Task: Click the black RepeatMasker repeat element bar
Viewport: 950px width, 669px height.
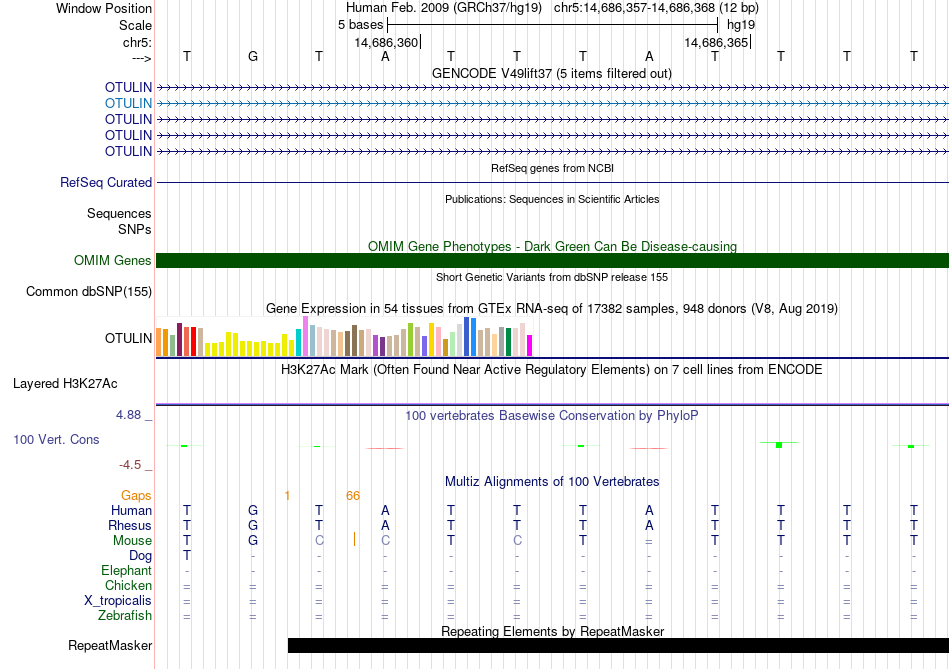Action: (618, 645)
